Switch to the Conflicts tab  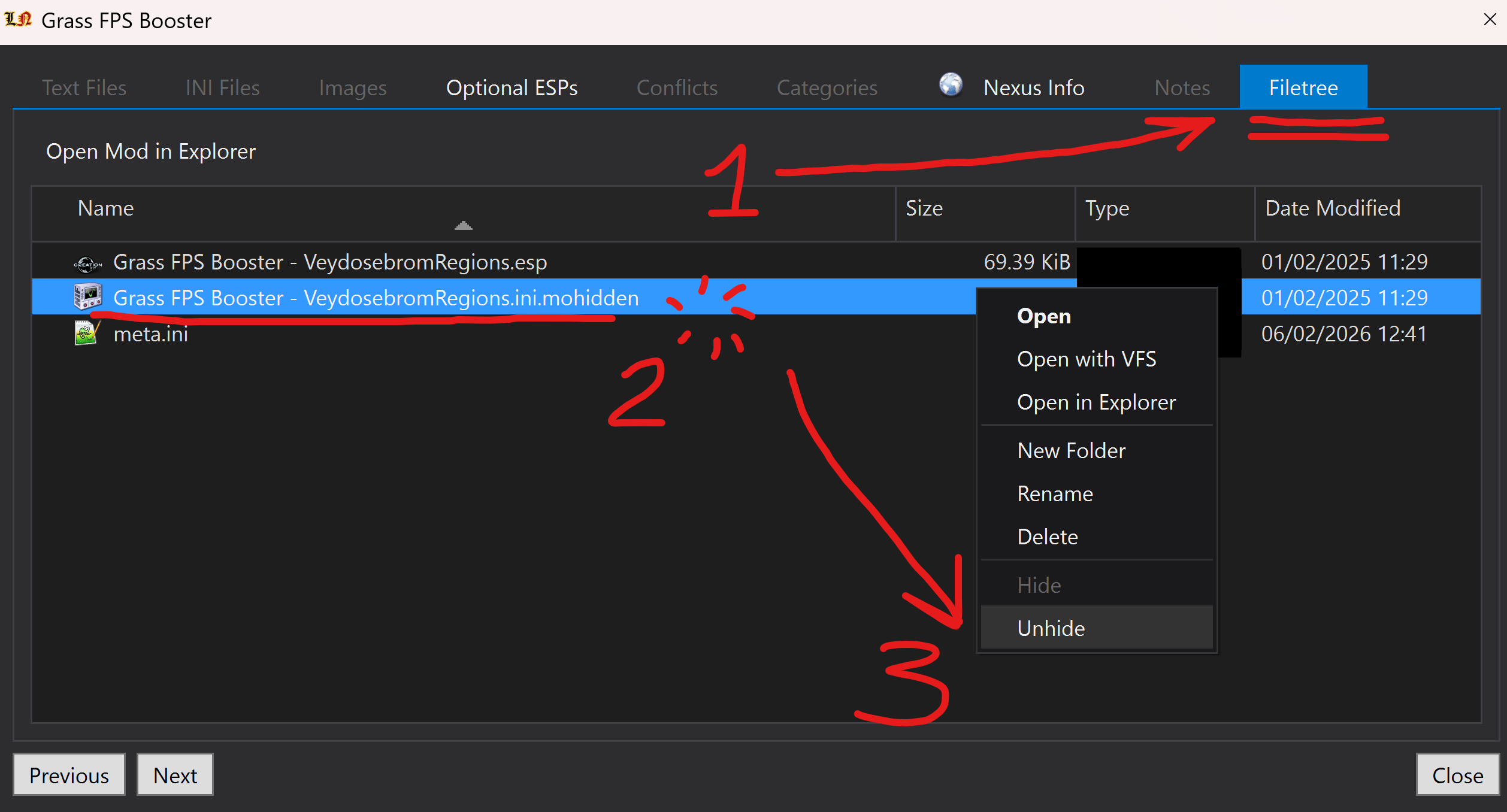click(x=677, y=88)
